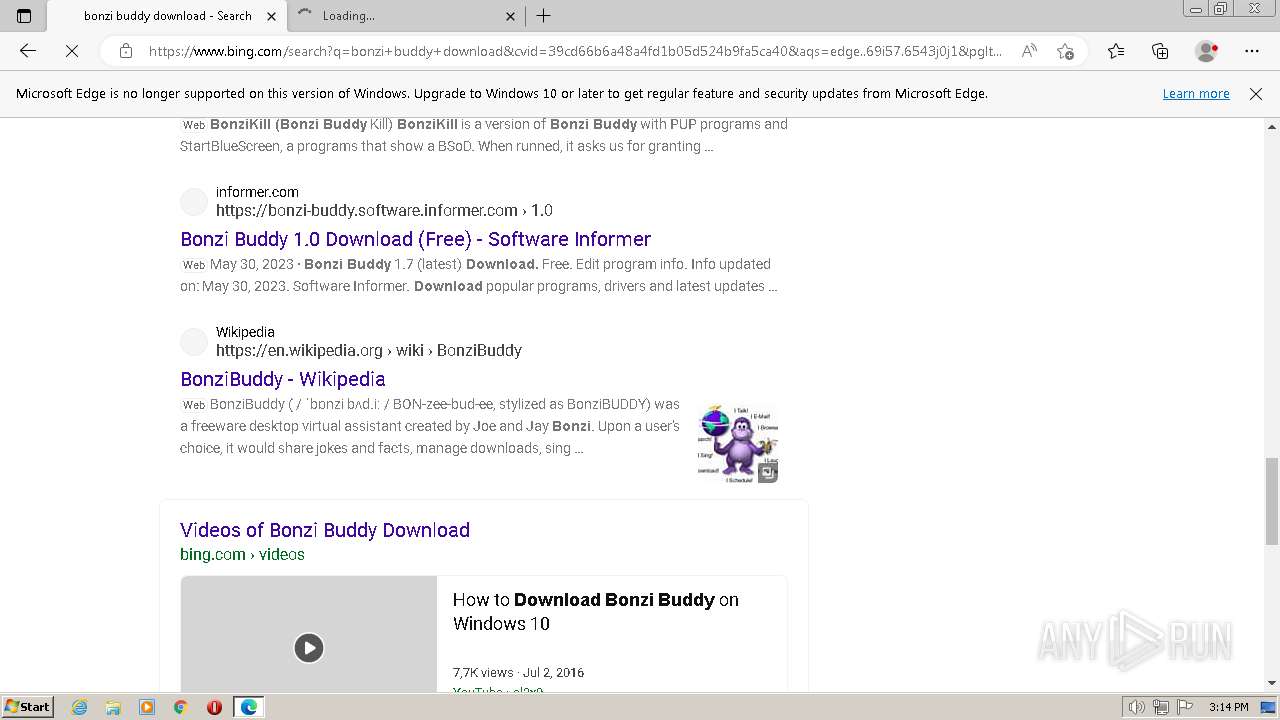The width and height of the screenshot is (1280, 720).
Task: Close the 'bonzi buddy download' tab
Action: point(271,16)
